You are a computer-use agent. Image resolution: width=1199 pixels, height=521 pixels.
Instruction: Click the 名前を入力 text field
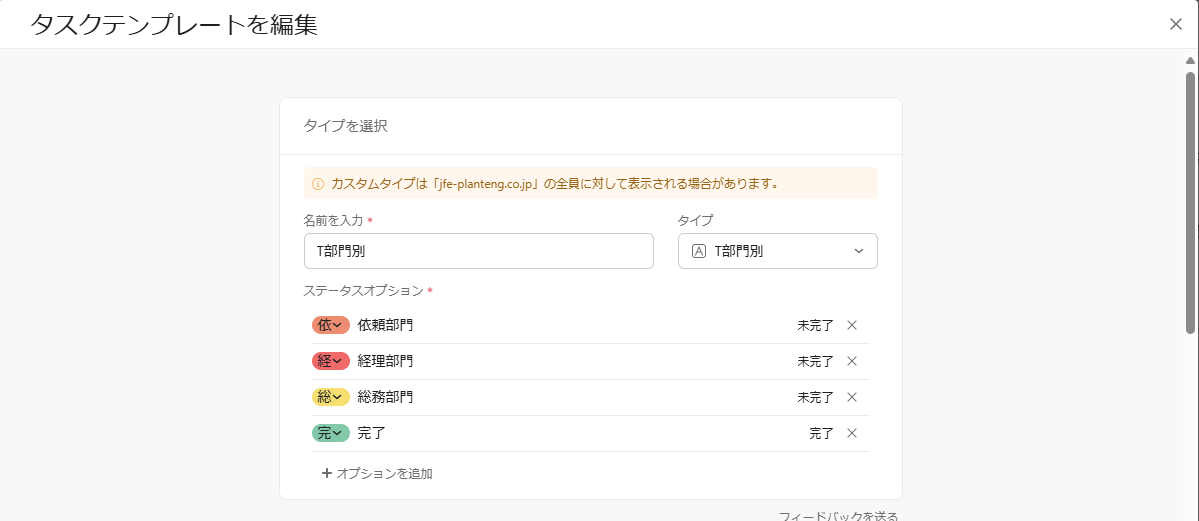(479, 251)
